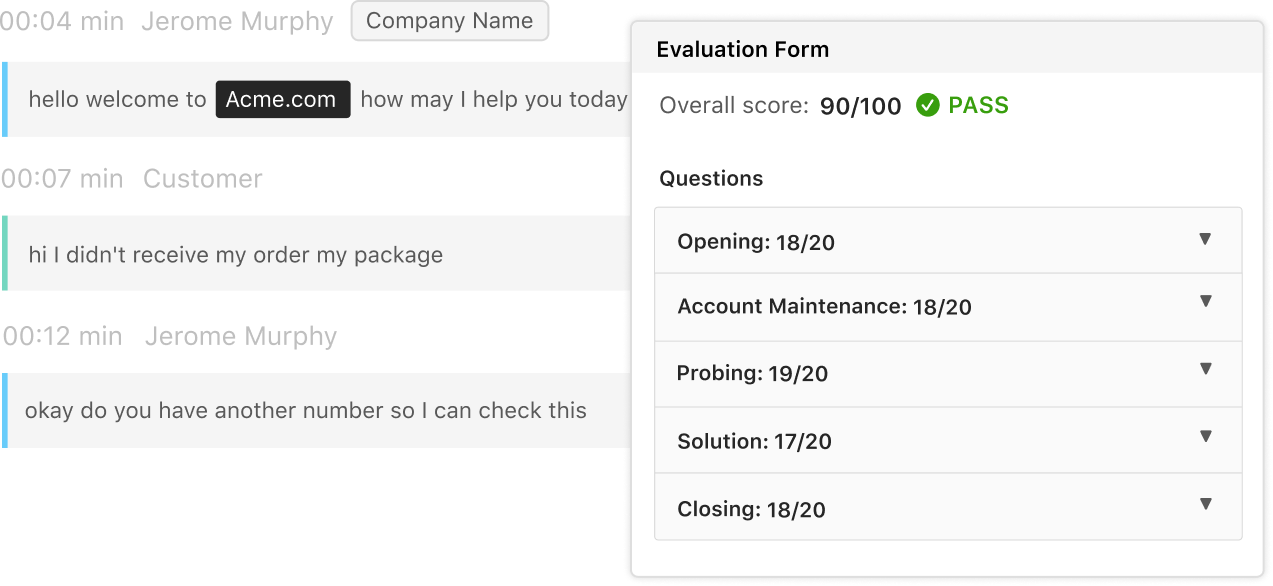Expand the Solution question arrow

(1205, 436)
